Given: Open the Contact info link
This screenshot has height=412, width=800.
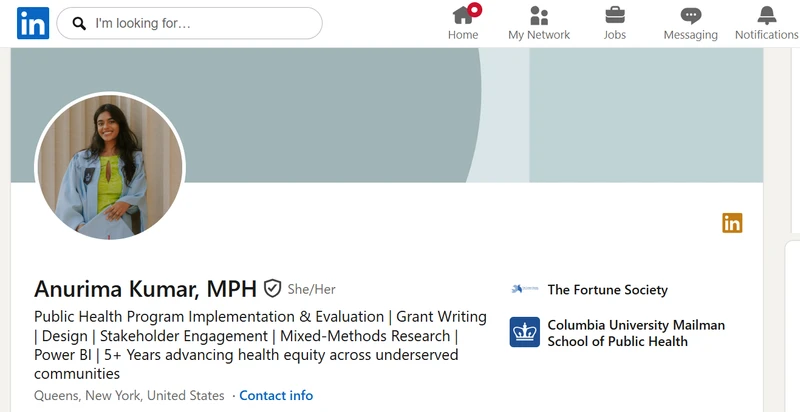Looking at the screenshot, I should tap(276, 395).
